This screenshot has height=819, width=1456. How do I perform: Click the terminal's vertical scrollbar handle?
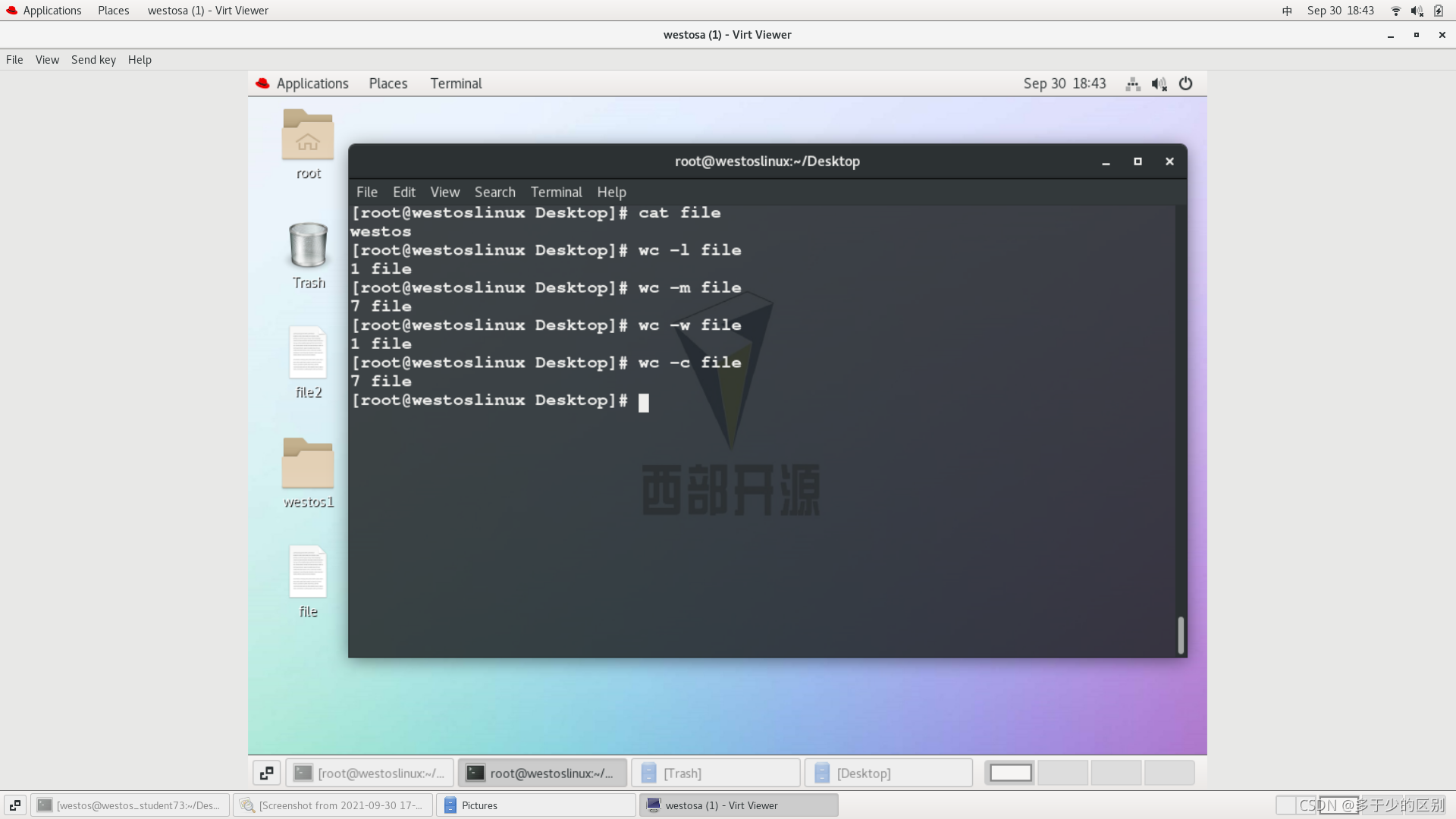[x=1180, y=635]
